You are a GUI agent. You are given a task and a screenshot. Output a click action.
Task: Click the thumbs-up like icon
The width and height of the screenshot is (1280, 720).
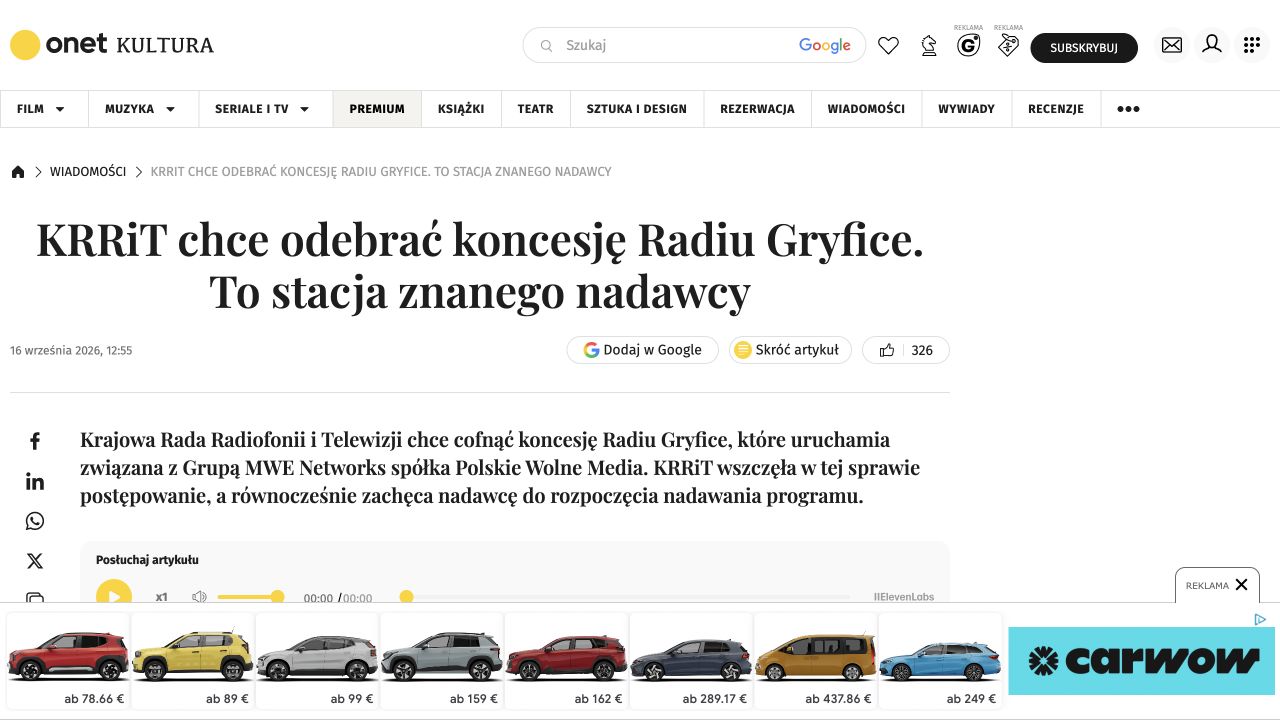tap(887, 350)
